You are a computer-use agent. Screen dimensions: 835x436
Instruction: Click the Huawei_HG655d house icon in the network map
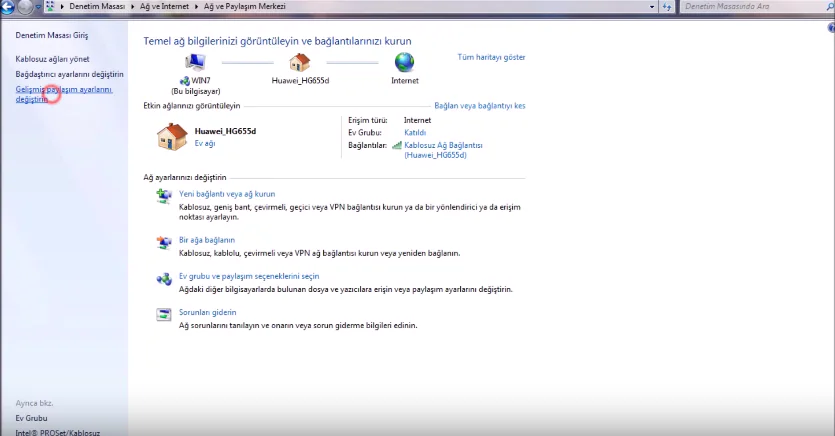click(x=300, y=63)
